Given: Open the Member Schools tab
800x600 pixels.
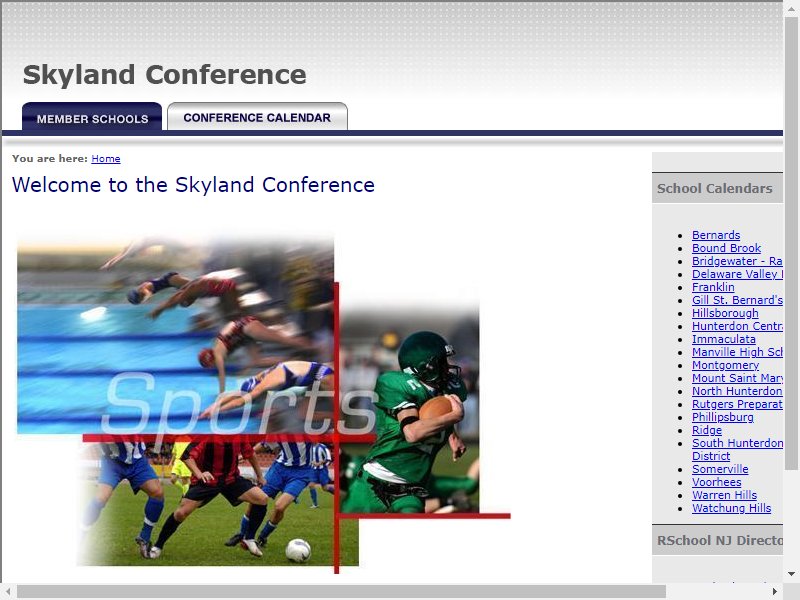Looking at the screenshot, I should (92, 117).
